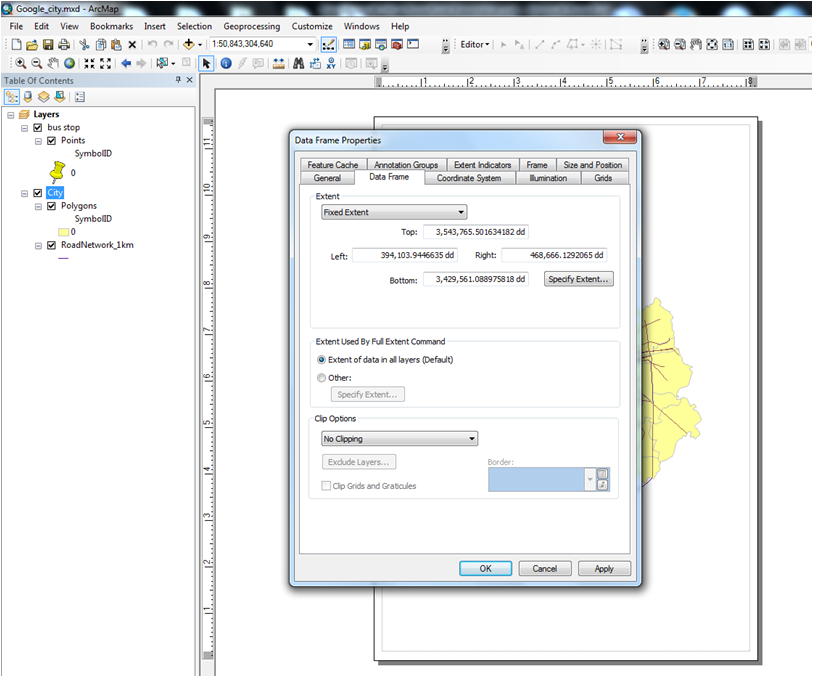This screenshot has width=813, height=677.
Task: Open the Geoprocessing menu
Action: (x=251, y=26)
